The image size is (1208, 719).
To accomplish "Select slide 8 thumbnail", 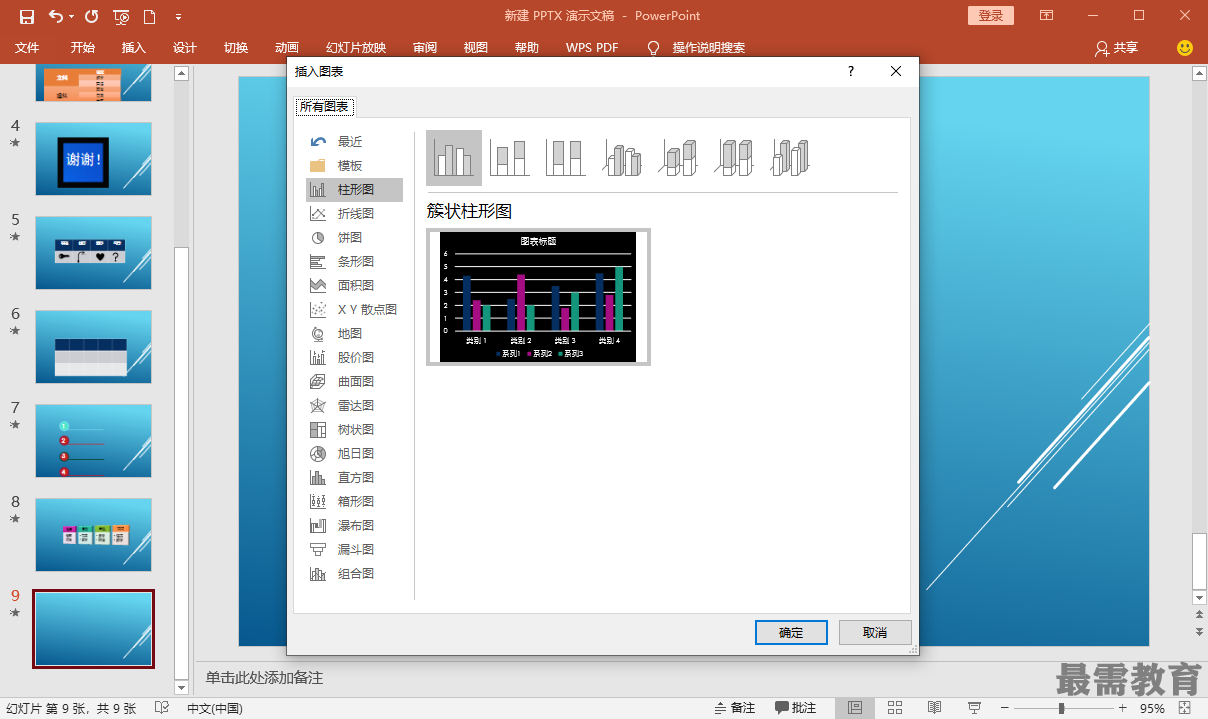I will tap(93, 535).
